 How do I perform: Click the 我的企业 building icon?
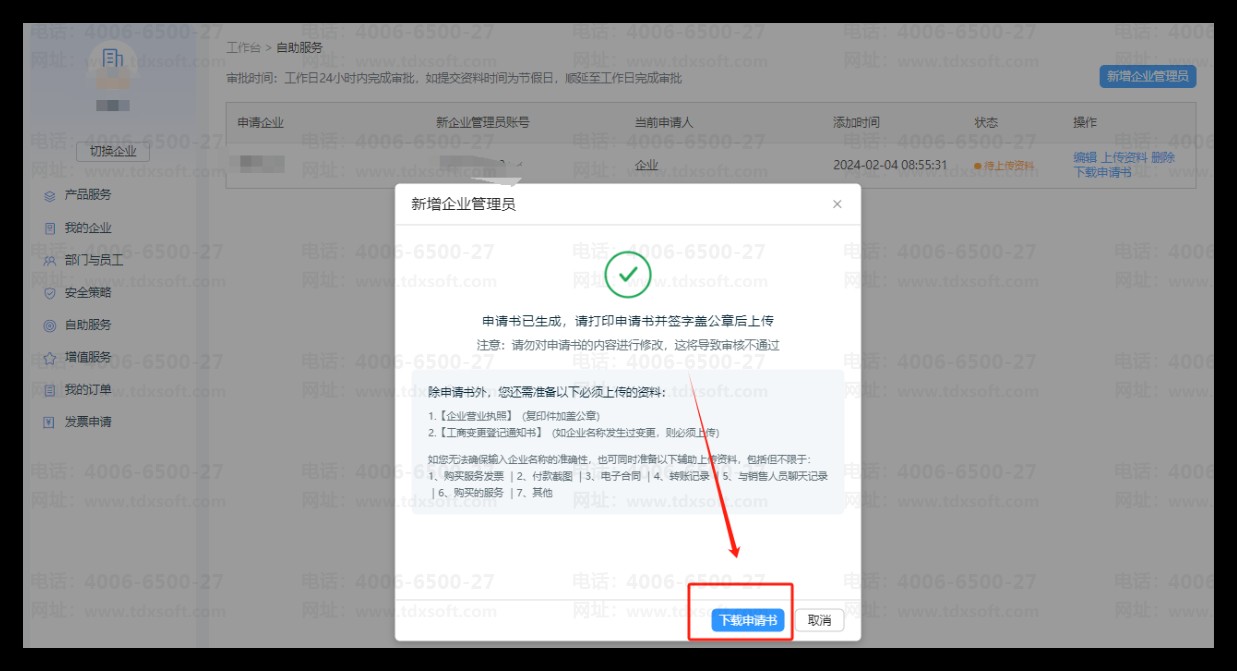pyautogui.click(x=50, y=228)
